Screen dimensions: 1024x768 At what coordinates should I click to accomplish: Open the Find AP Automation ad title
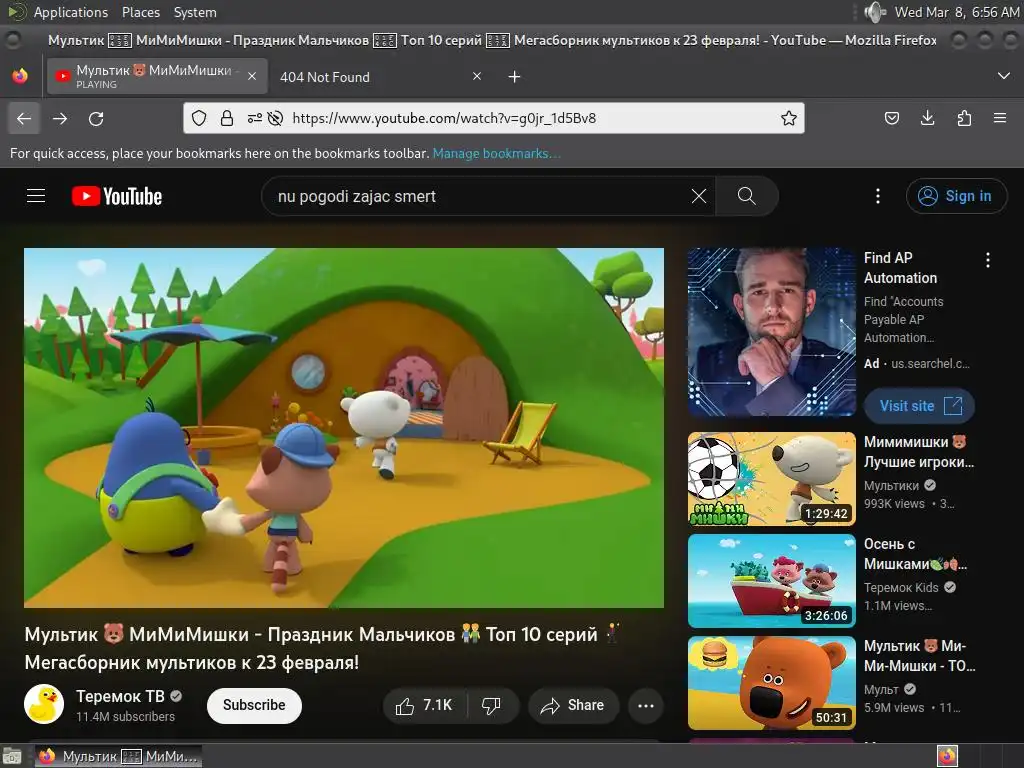[x=901, y=268]
